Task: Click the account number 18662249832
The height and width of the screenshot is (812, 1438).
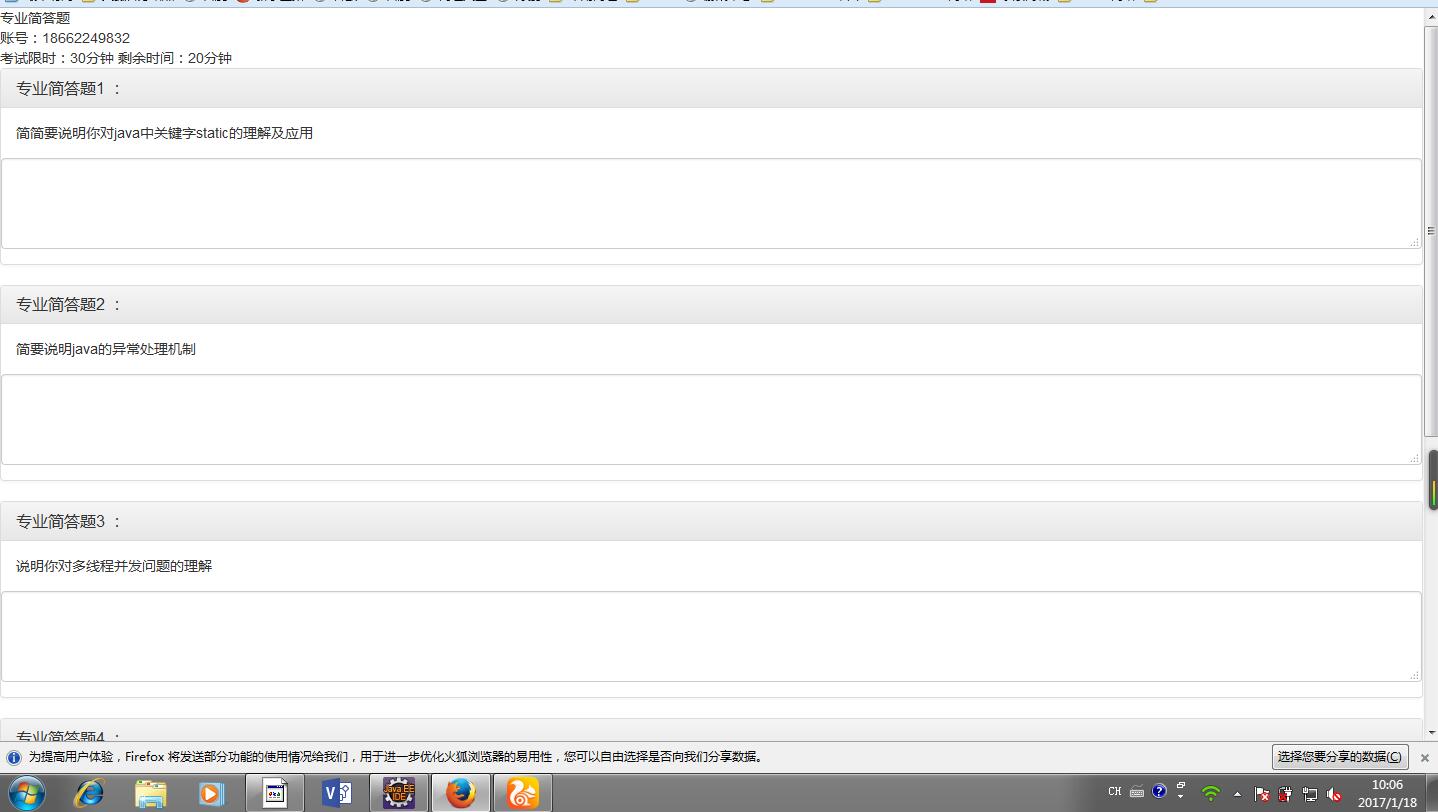Action: click(86, 38)
